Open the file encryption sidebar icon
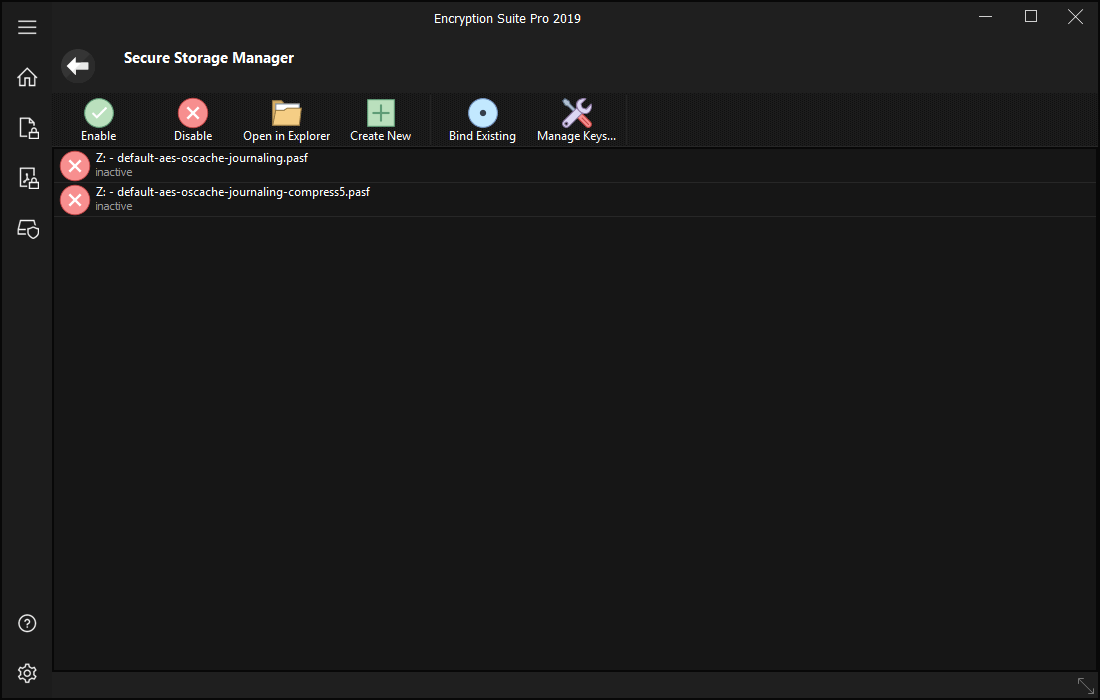Image resolution: width=1100 pixels, height=700 pixels. [27, 127]
